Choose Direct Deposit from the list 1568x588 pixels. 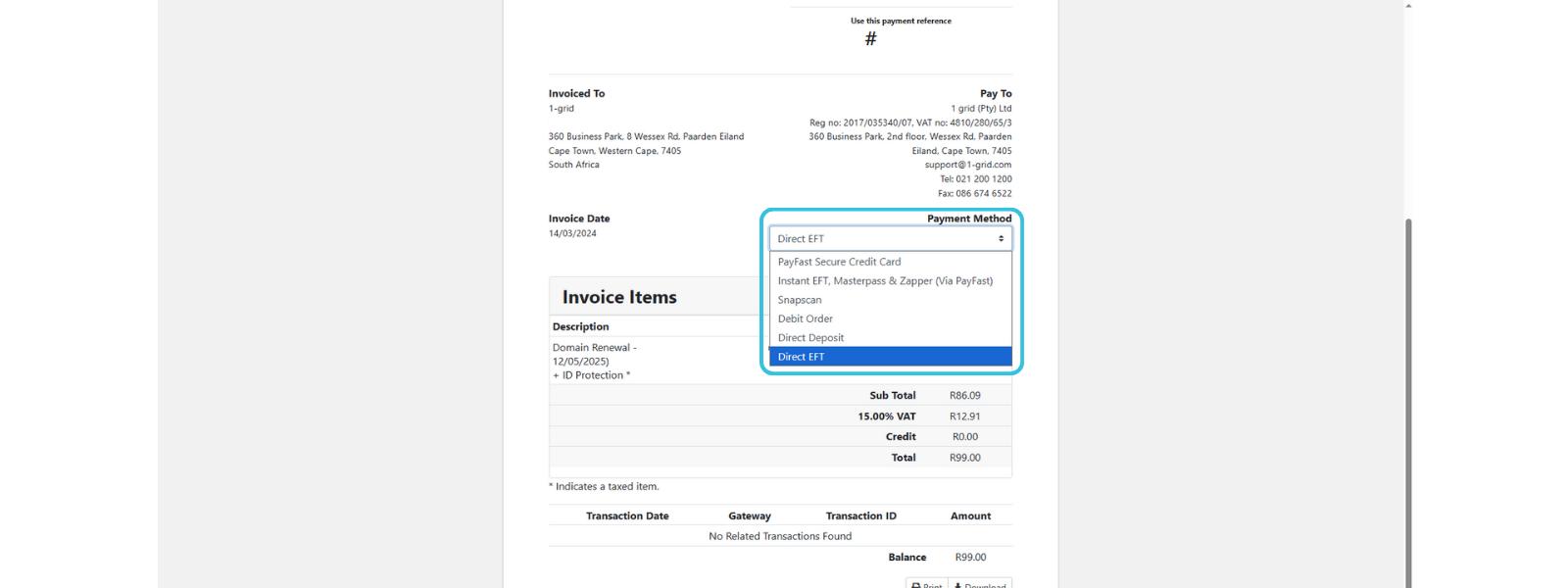pos(810,338)
